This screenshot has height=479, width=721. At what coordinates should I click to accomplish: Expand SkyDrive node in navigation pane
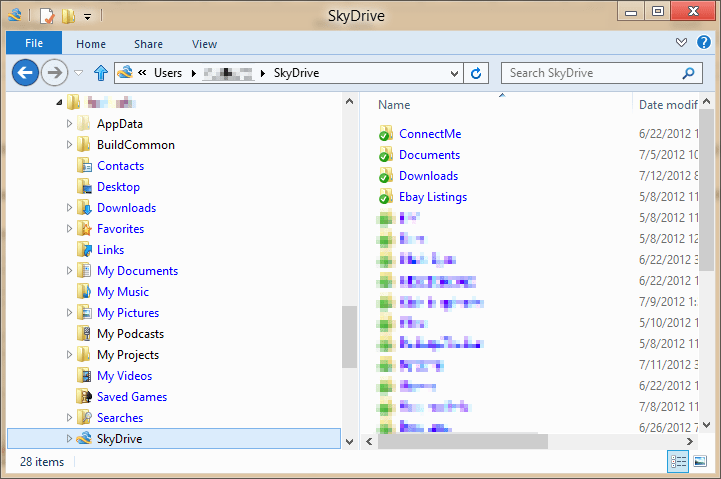click(69, 439)
